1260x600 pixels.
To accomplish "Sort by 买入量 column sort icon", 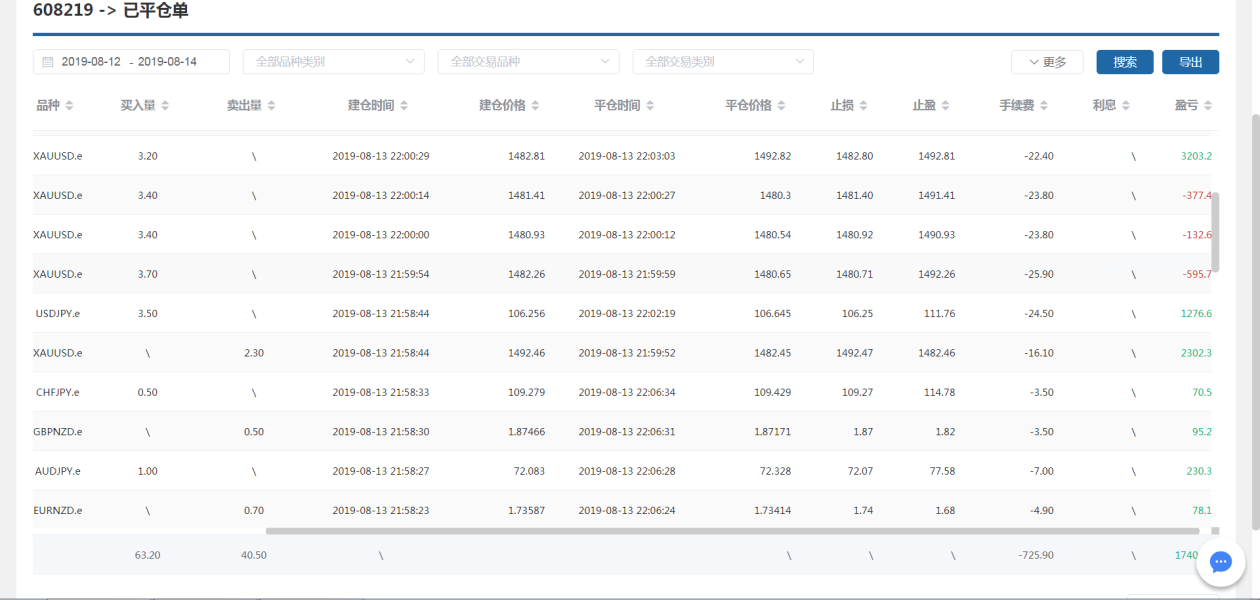I will click(165, 106).
